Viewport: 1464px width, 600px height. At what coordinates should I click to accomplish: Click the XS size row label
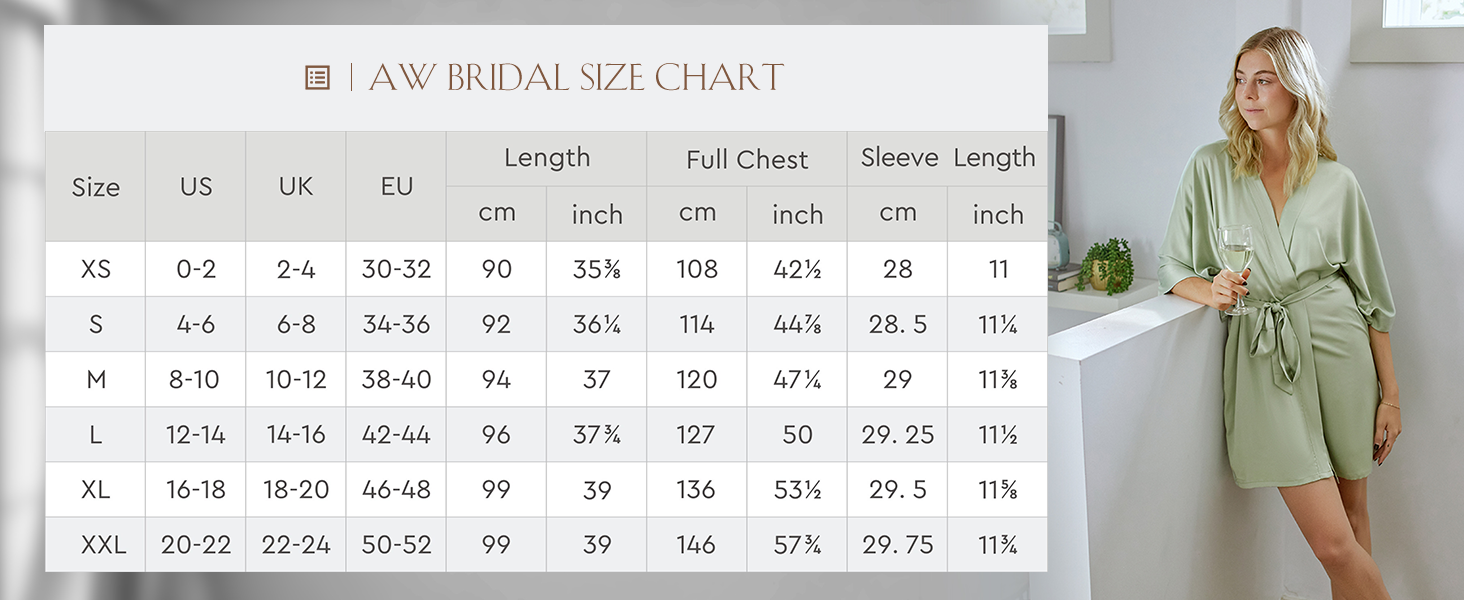point(95,269)
